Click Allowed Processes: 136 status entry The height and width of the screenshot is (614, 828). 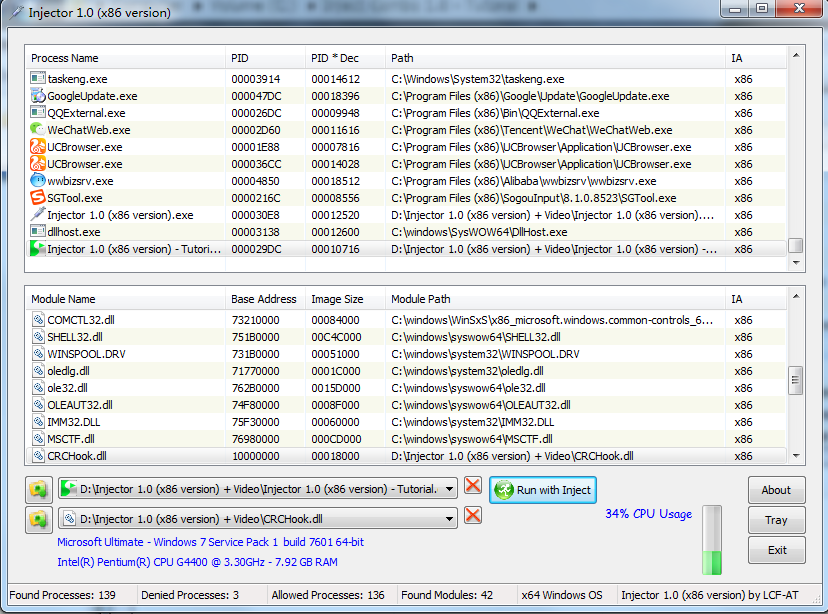[328, 595]
